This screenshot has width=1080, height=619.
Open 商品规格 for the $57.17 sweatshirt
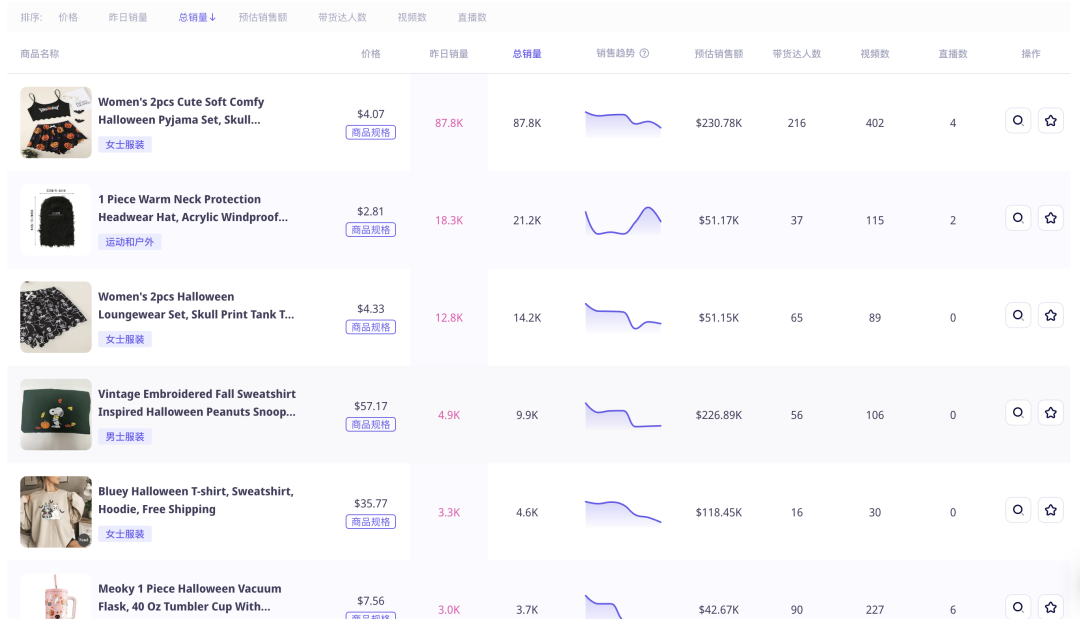tap(371, 424)
